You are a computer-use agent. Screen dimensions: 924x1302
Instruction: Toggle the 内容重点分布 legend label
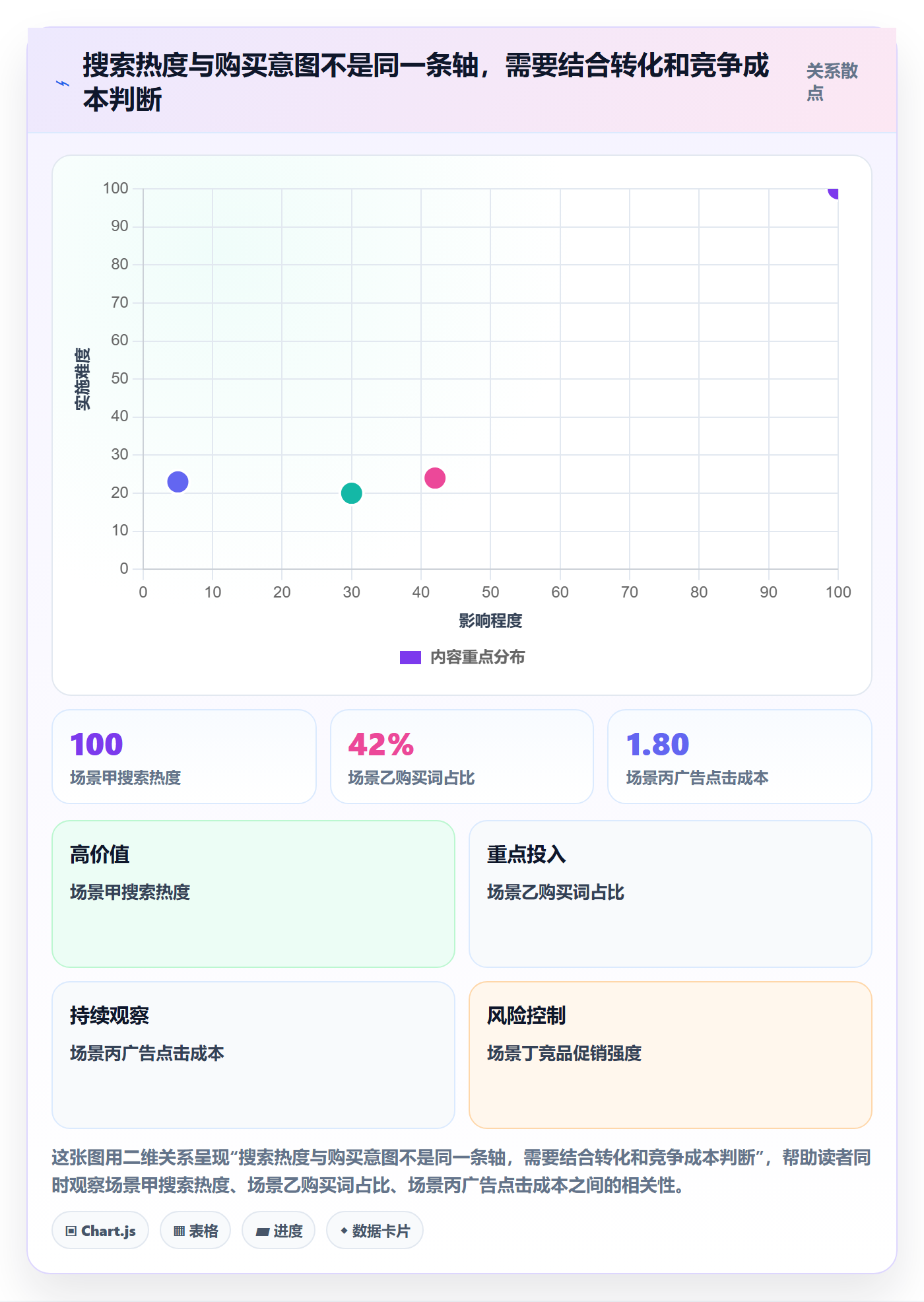click(477, 658)
